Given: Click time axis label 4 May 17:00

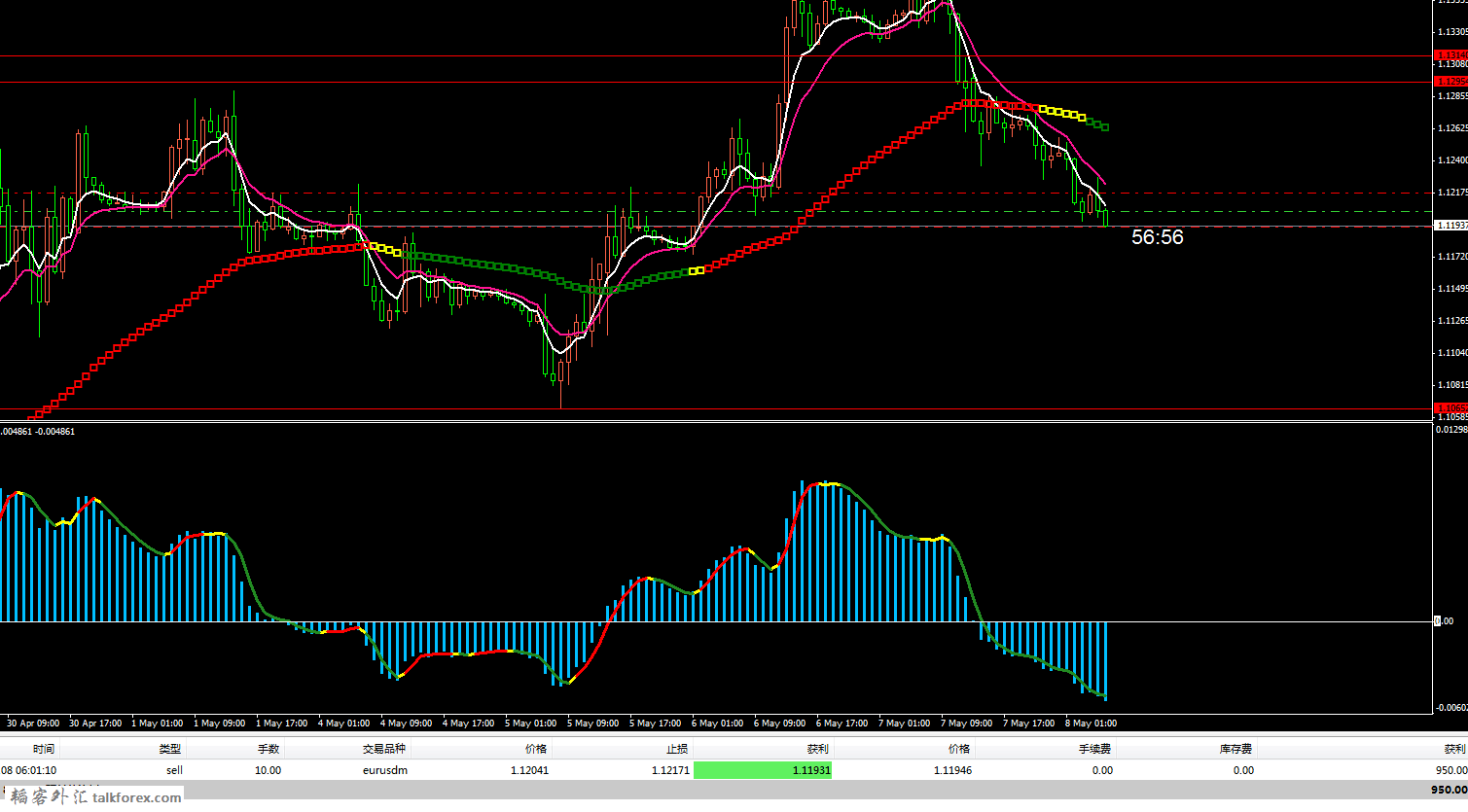Looking at the screenshot, I should tap(468, 724).
